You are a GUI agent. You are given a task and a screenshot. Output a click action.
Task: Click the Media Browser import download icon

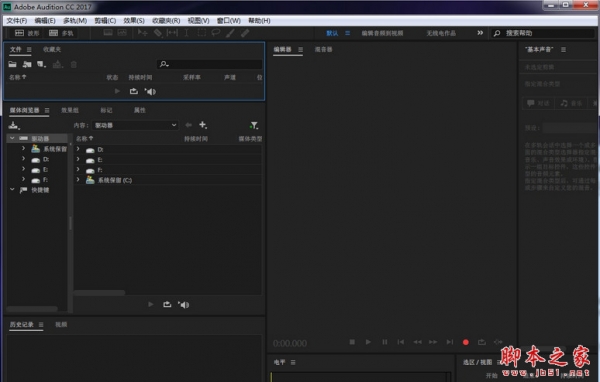point(14,125)
